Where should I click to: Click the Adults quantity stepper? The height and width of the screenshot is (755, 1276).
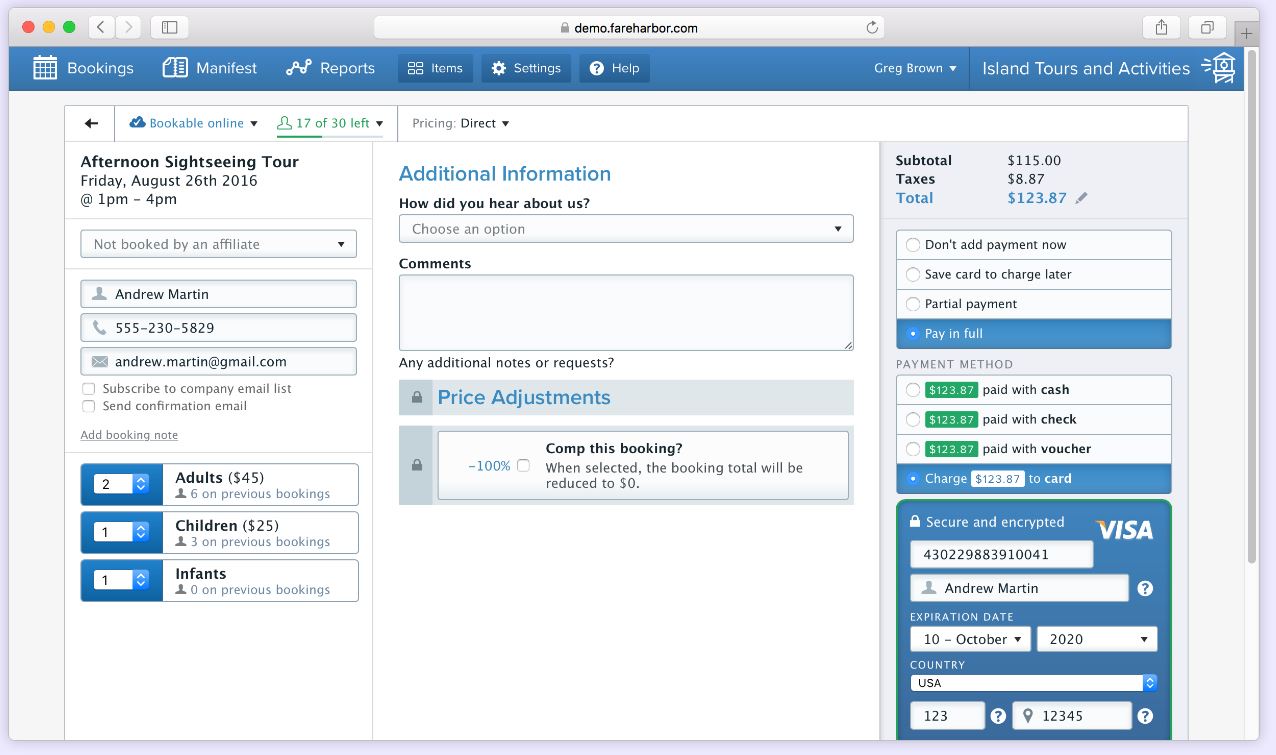(x=121, y=484)
